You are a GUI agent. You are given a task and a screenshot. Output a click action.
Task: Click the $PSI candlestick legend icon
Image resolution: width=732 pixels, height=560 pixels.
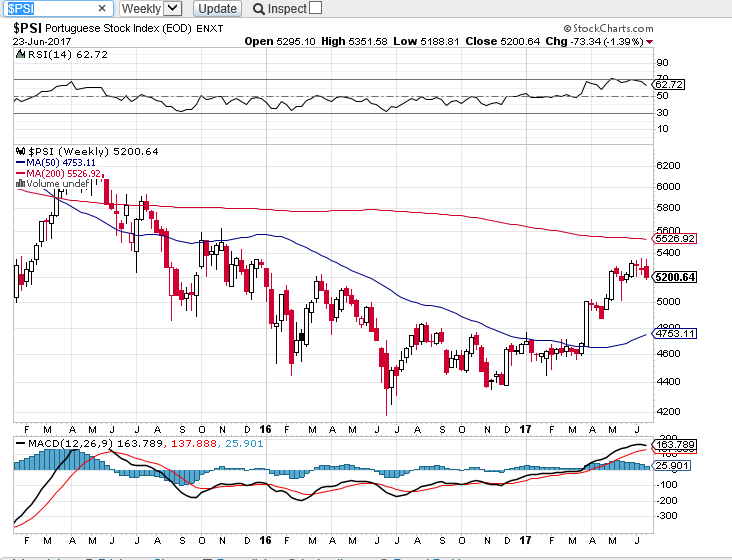tap(20, 151)
